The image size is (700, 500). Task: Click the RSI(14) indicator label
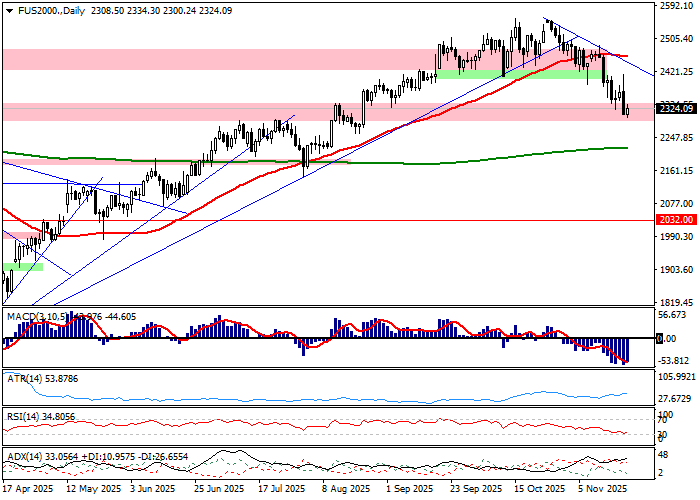22,415
